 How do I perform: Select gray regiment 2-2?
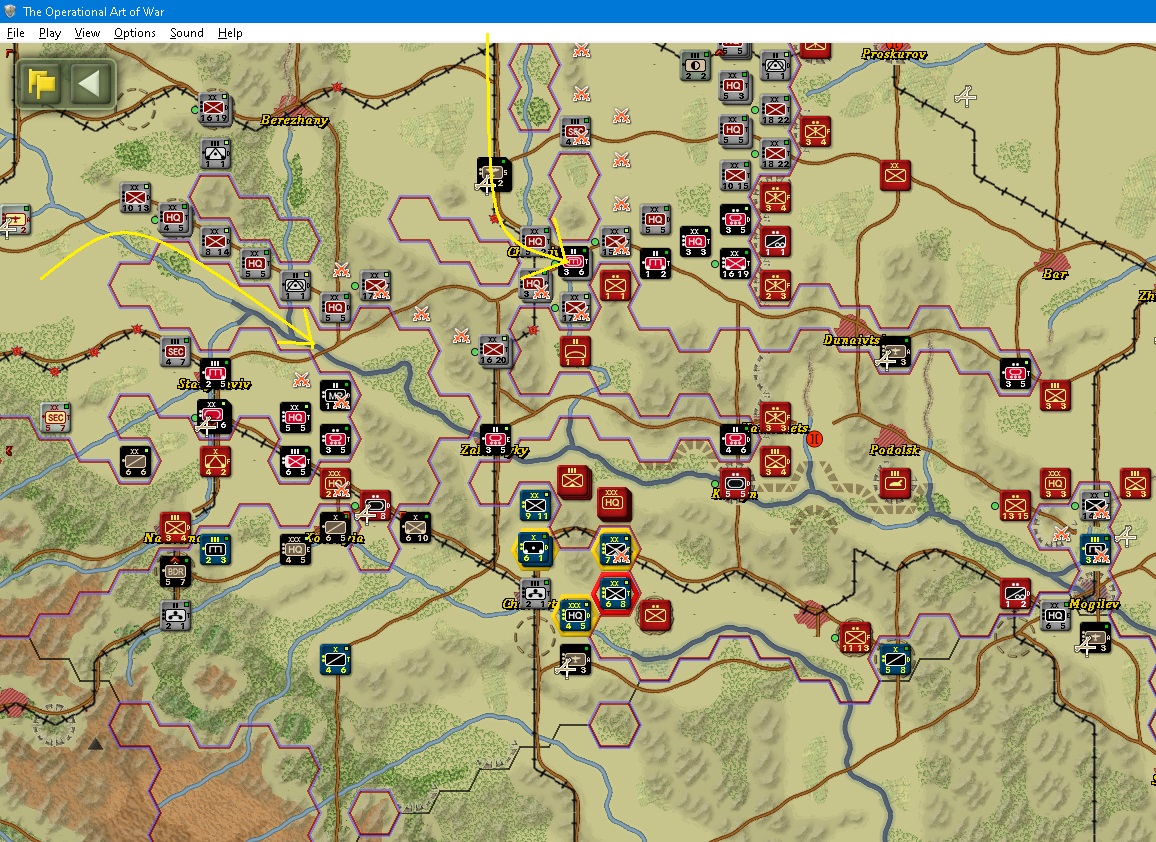coord(695,66)
